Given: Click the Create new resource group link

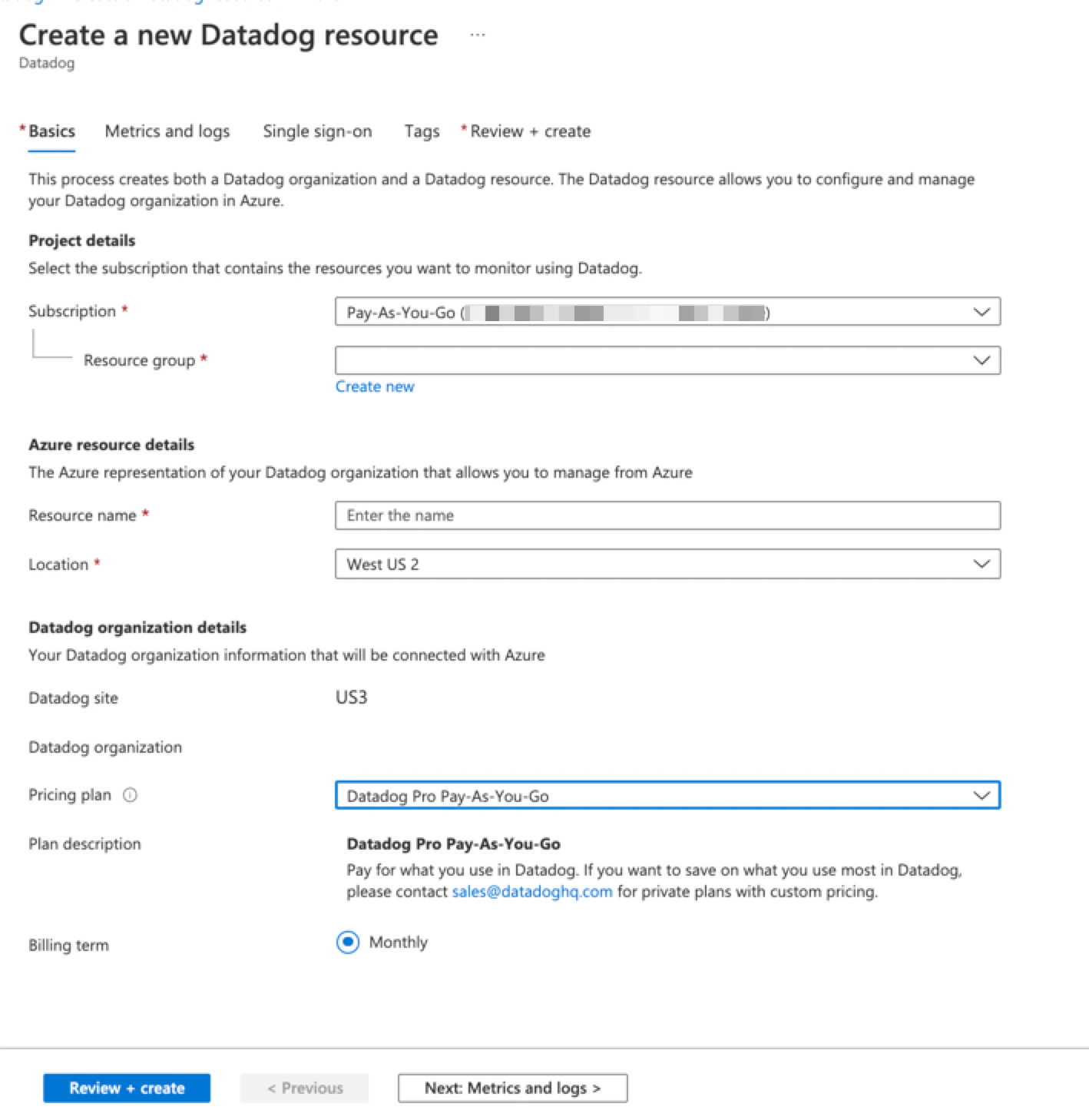Looking at the screenshot, I should pyautogui.click(x=375, y=386).
